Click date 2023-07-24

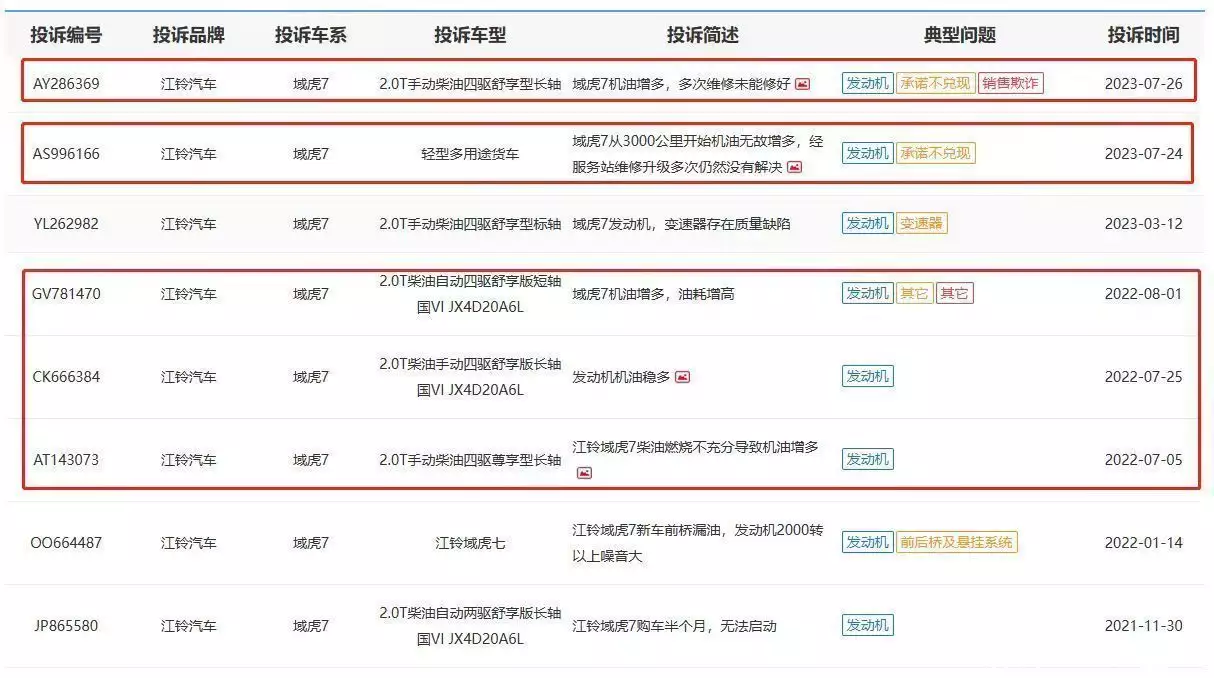1143,154
